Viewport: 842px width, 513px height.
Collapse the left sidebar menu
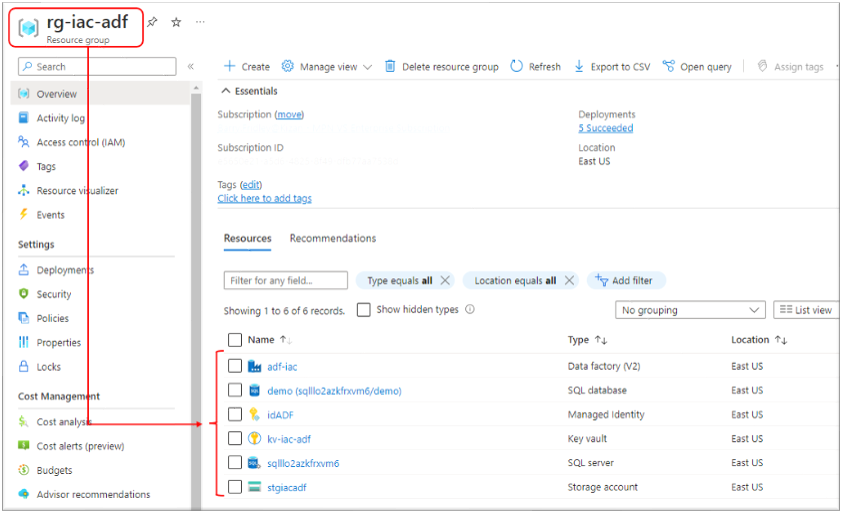point(190,67)
